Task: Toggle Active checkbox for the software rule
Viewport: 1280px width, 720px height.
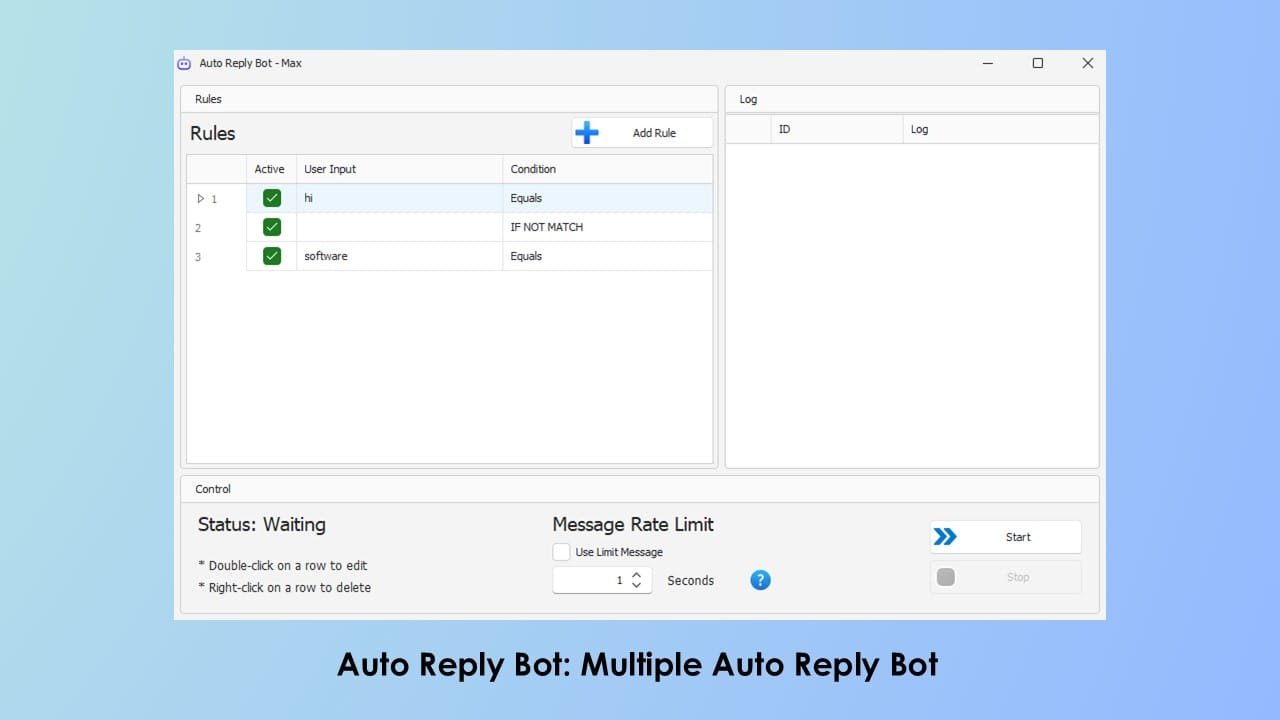Action: pos(272,256)
